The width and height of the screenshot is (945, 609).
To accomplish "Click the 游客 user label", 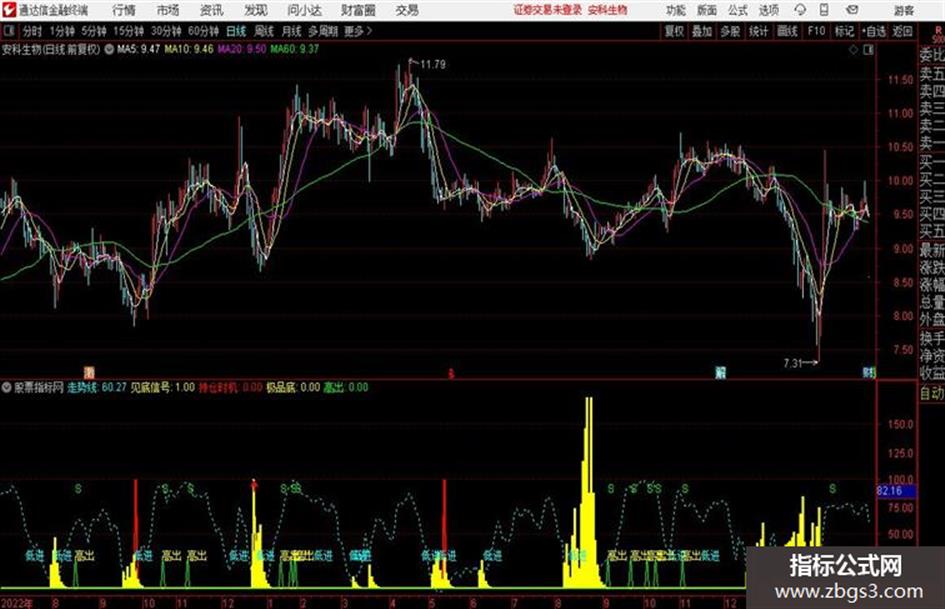I will (903, 10).
